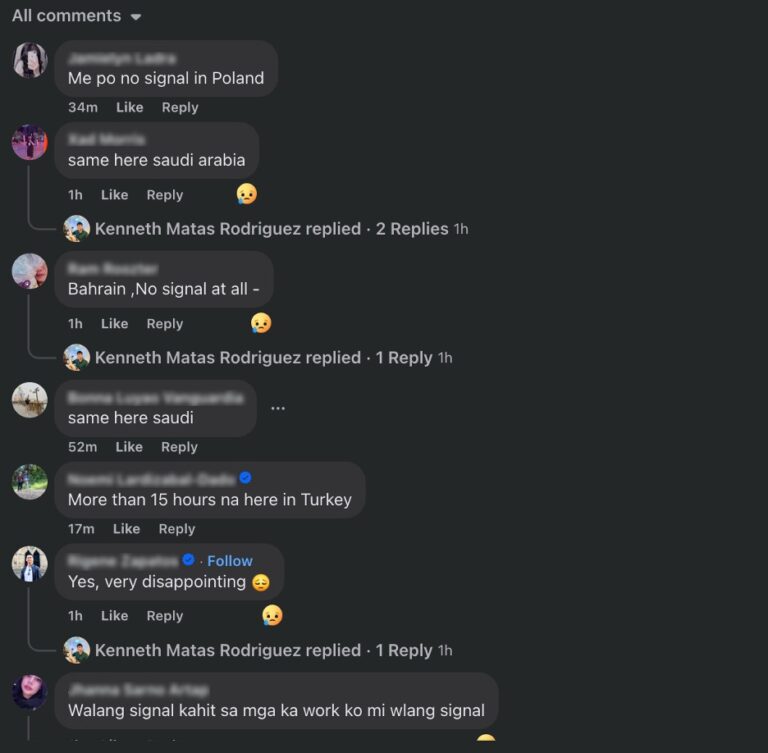Click commenter avatar on the Poland comment
The image size is (768, 753).
(30, 60)
